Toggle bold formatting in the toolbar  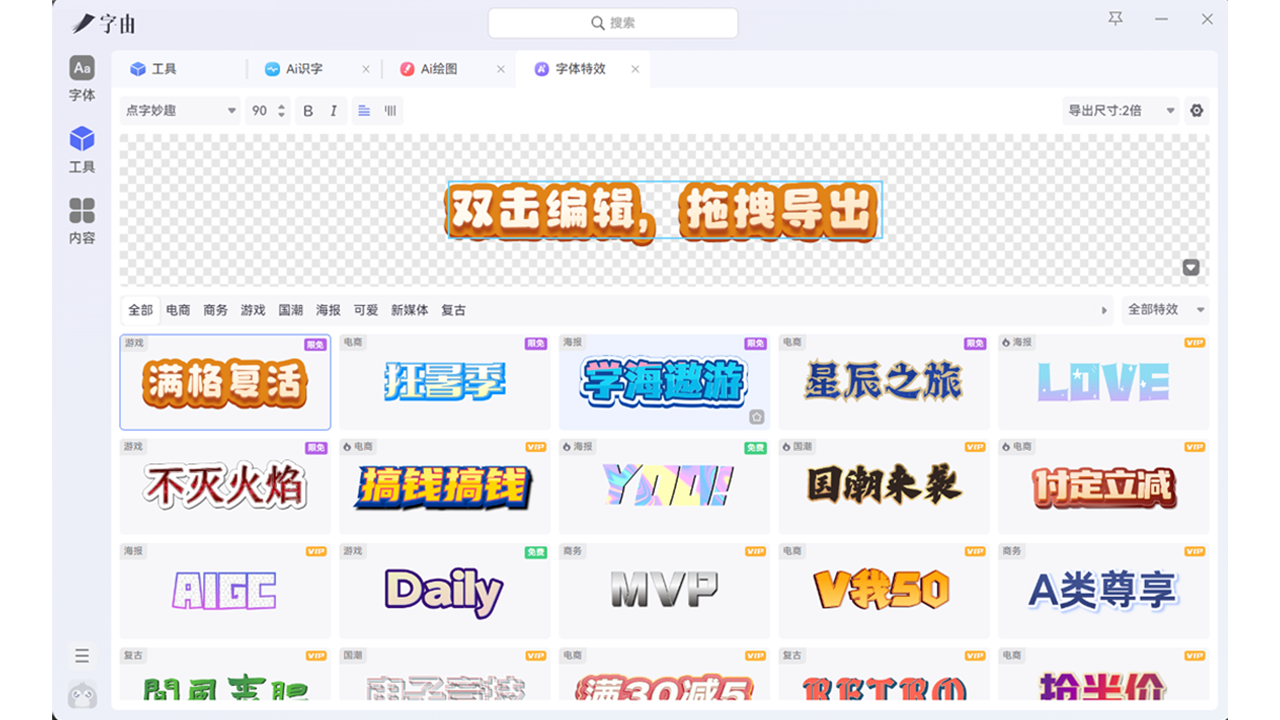[307, 111]
